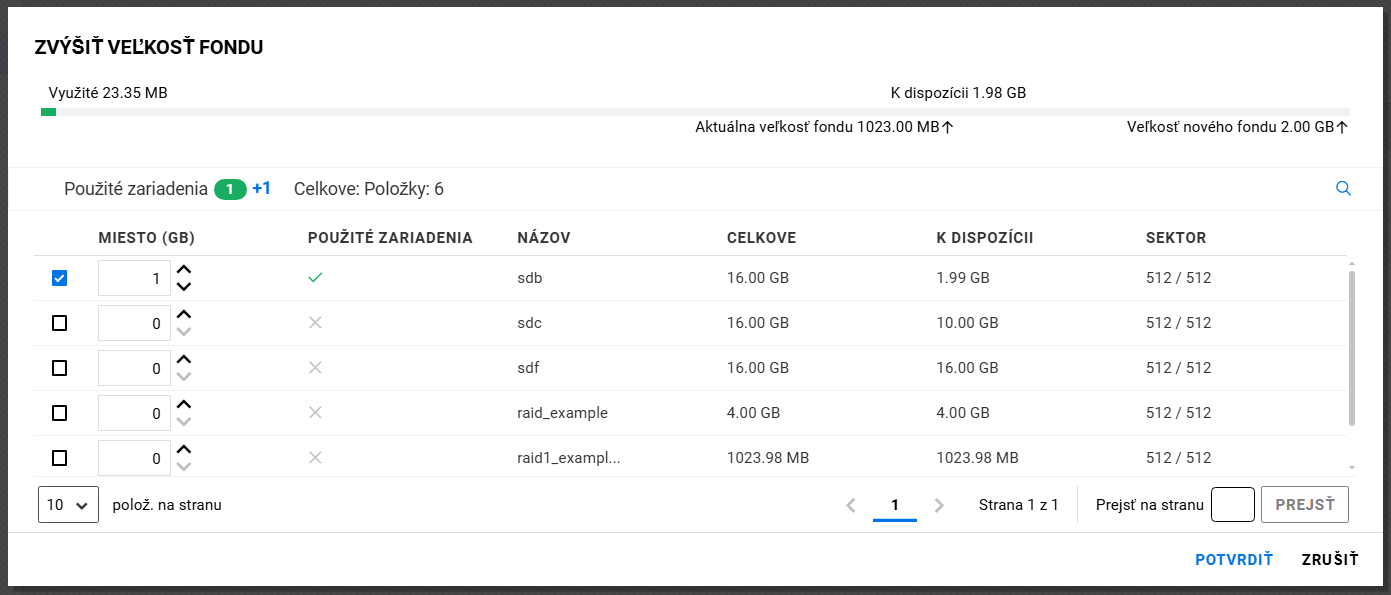Increase space value for sdc
This screenshot has width=1391, height=595.
click(183, 314)
